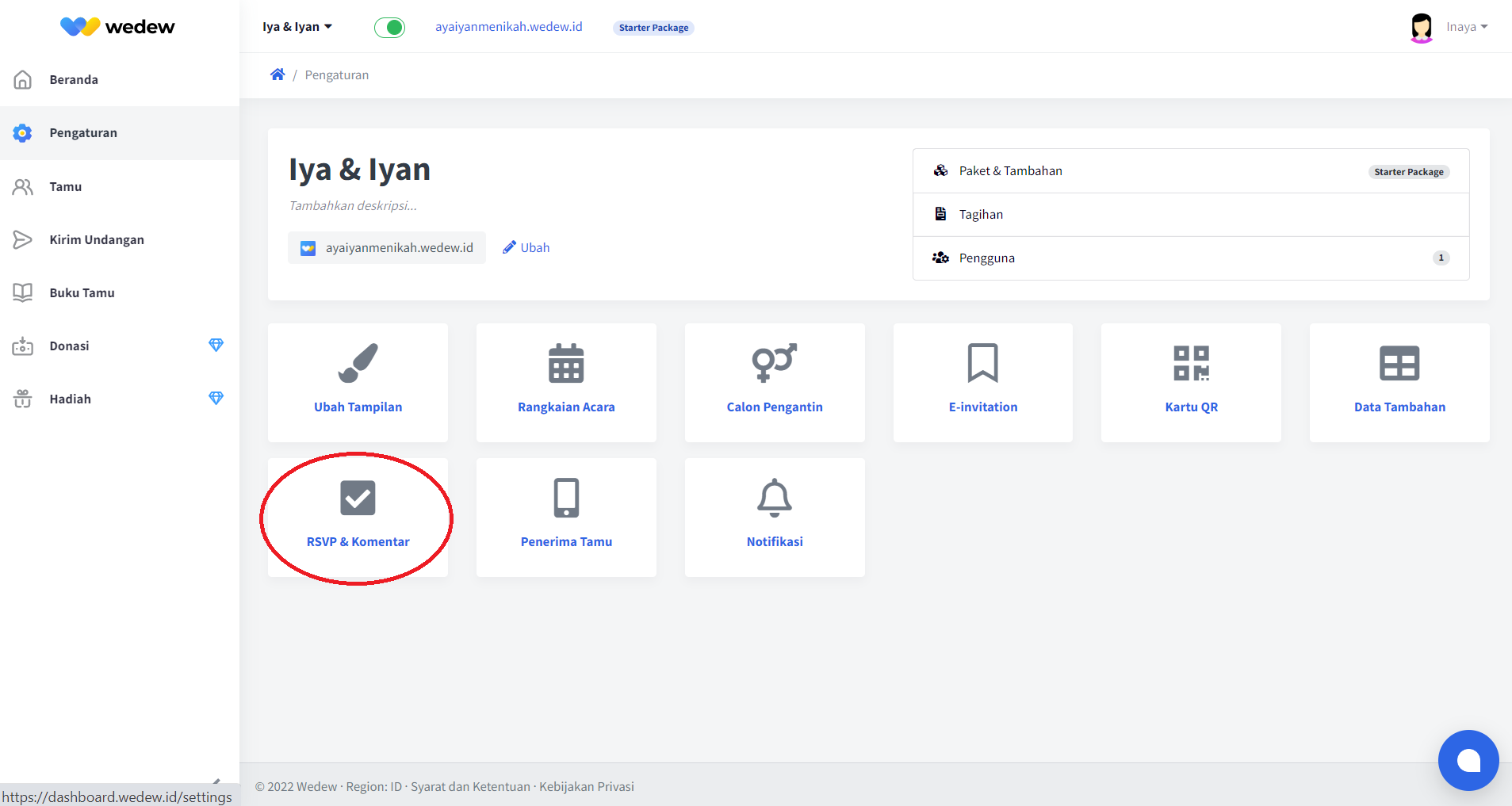Viewport: 1512px width, 806px height.
Task: Click the E-invitation bookmark icon
Action: (x=983, y=363)
